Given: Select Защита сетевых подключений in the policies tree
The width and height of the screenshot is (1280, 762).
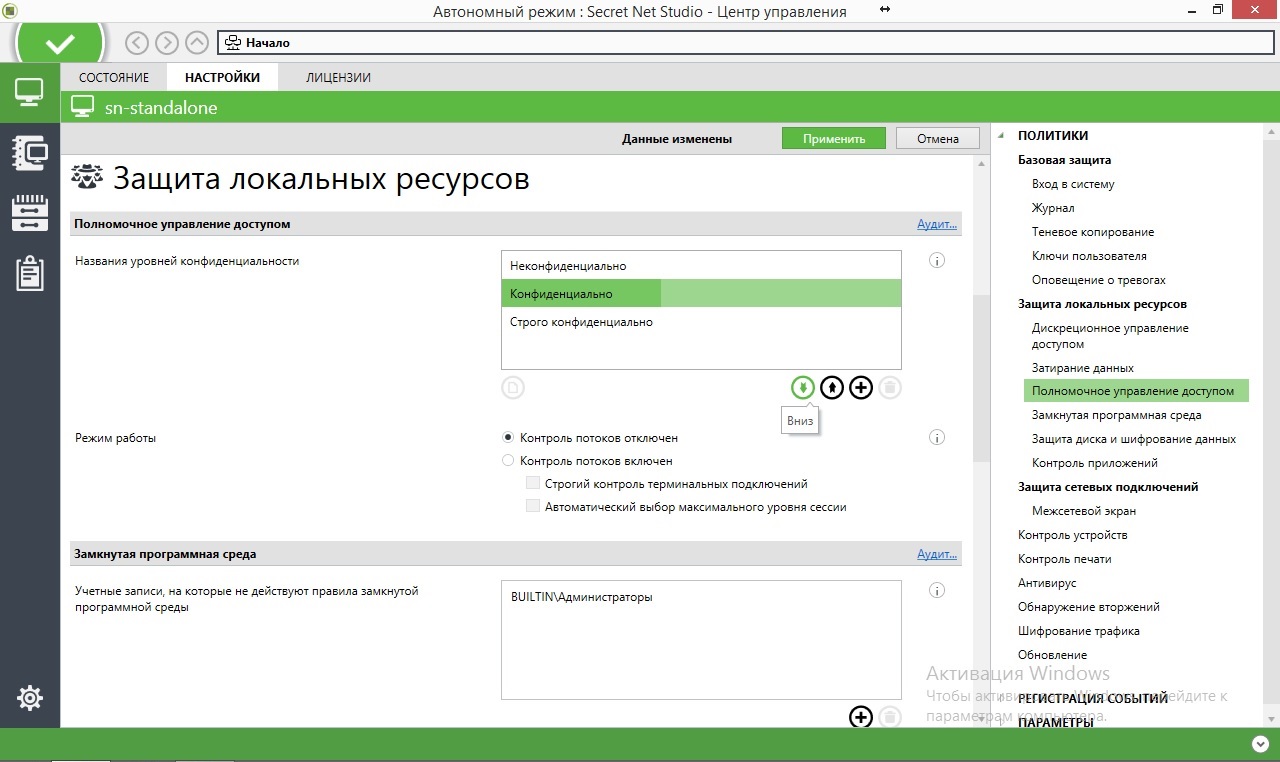Looking at the screenshot, I should point(1108,487).
